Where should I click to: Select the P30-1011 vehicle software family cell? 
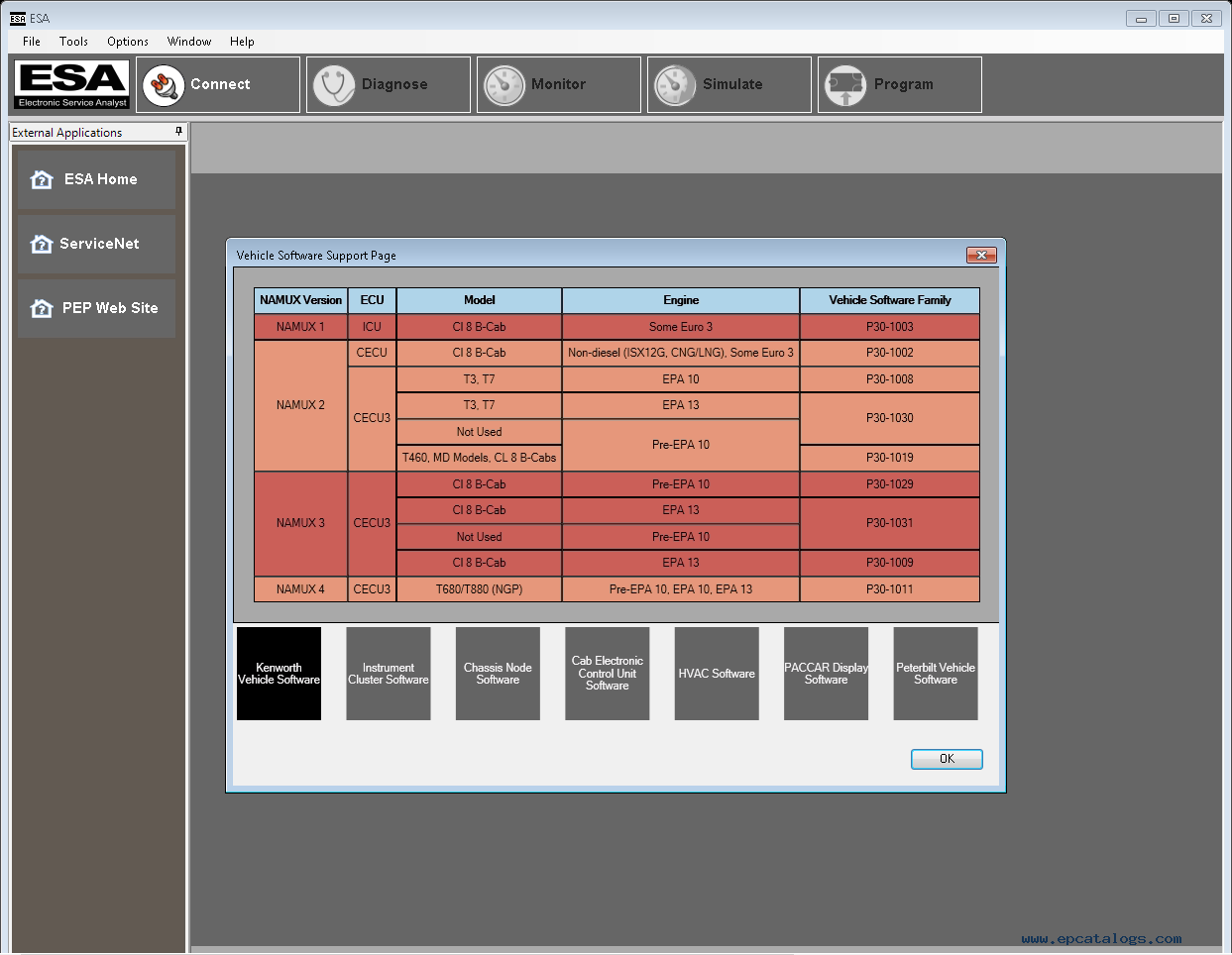889,588
